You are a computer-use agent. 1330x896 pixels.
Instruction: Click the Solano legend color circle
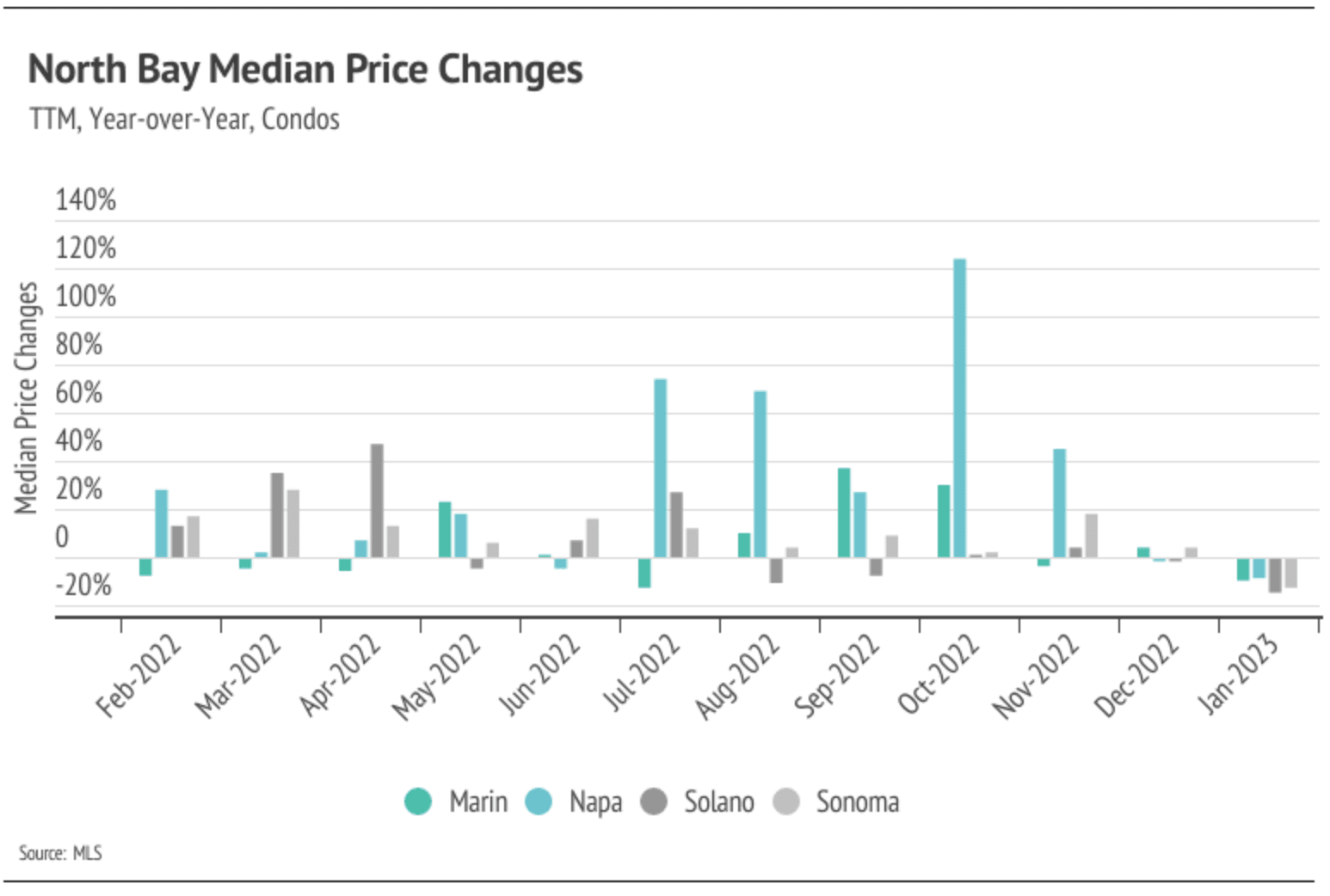point(654,801)
